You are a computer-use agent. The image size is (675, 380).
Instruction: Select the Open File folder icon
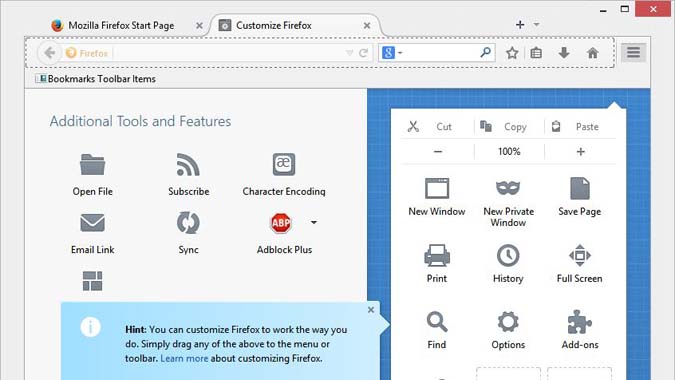(93, 164)
